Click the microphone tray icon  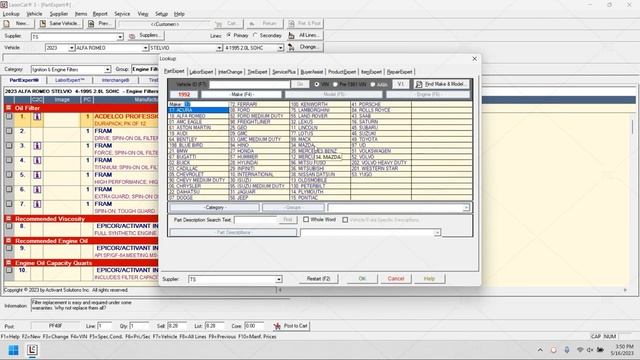pos(567,350)
